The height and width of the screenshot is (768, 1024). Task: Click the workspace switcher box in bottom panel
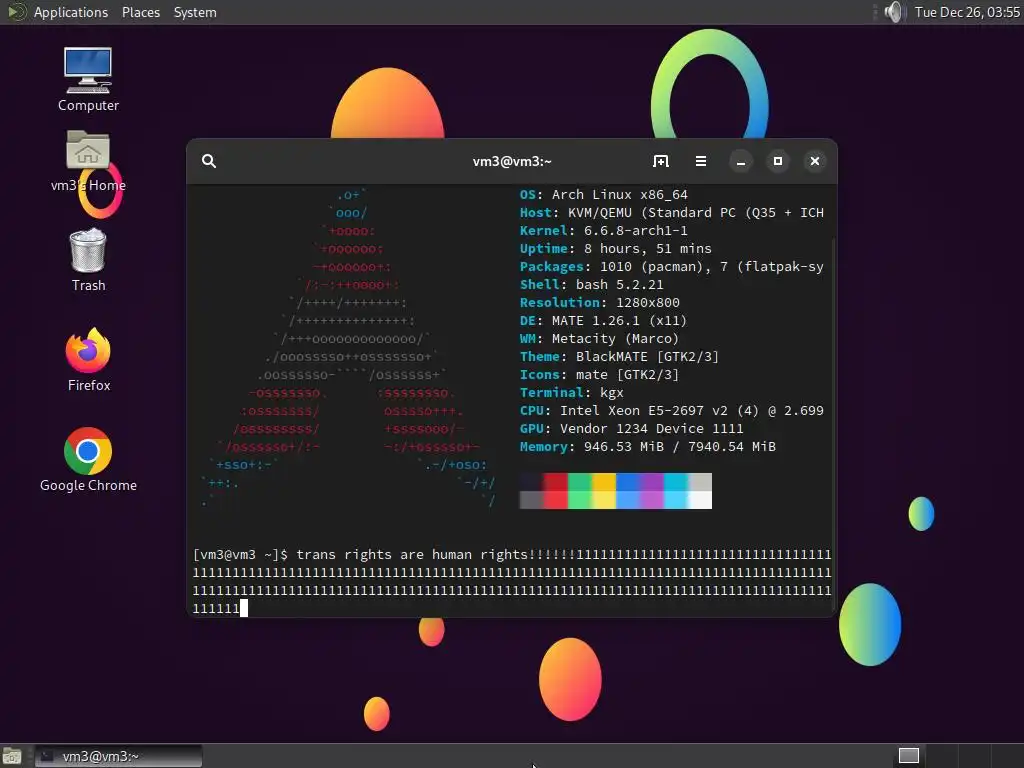pos(908,756)
